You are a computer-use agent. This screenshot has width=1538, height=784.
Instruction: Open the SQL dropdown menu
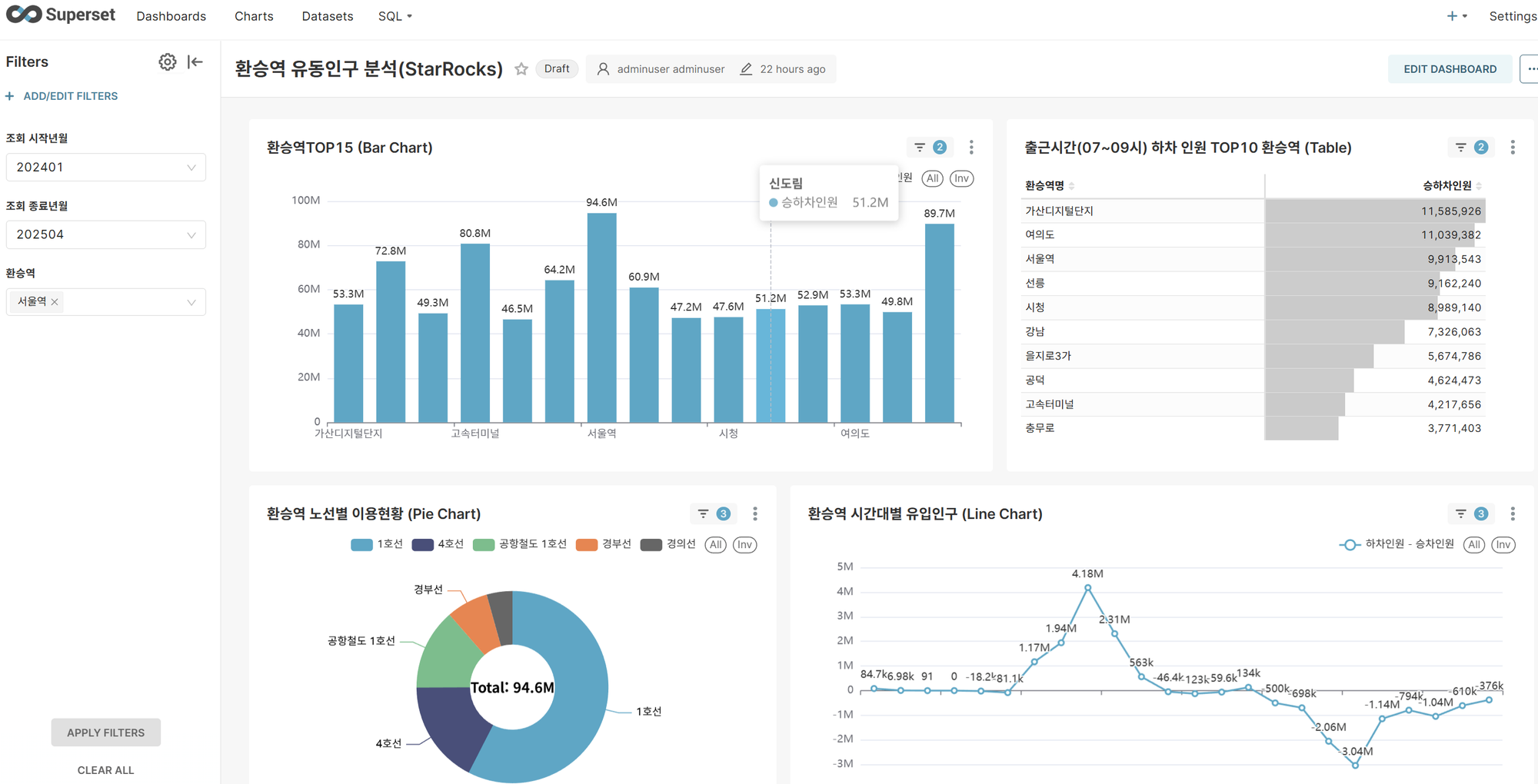pyautogui.click(x=394, y=16)
